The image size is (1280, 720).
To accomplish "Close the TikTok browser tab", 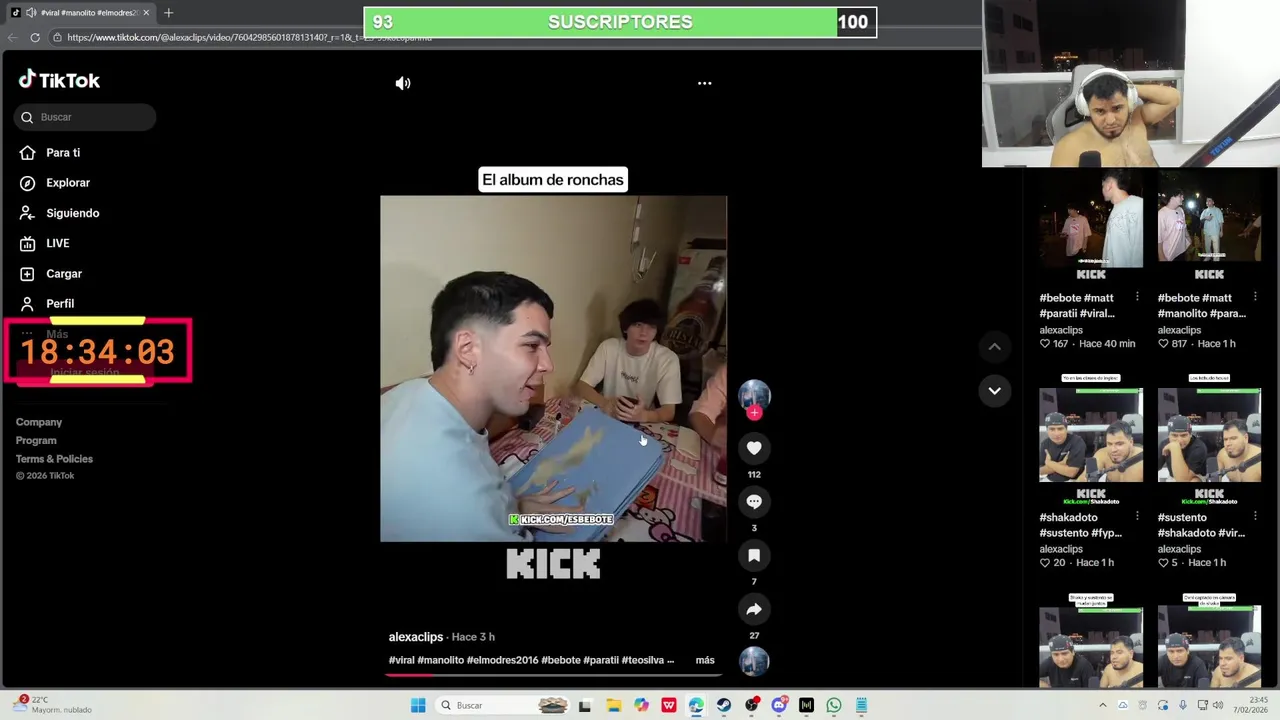I will coord(146,13).
